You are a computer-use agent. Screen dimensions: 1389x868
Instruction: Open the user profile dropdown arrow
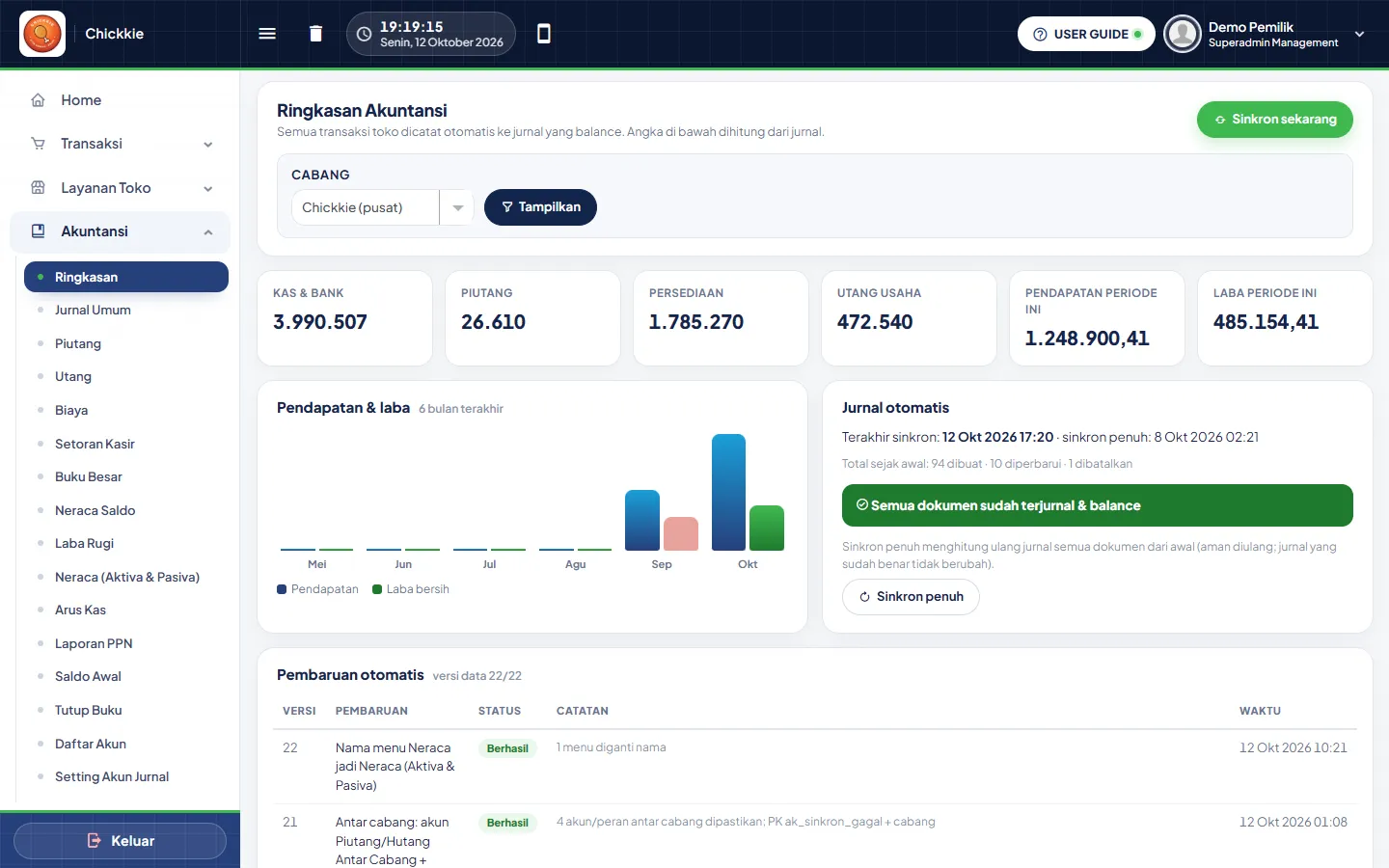[1360, 34]
